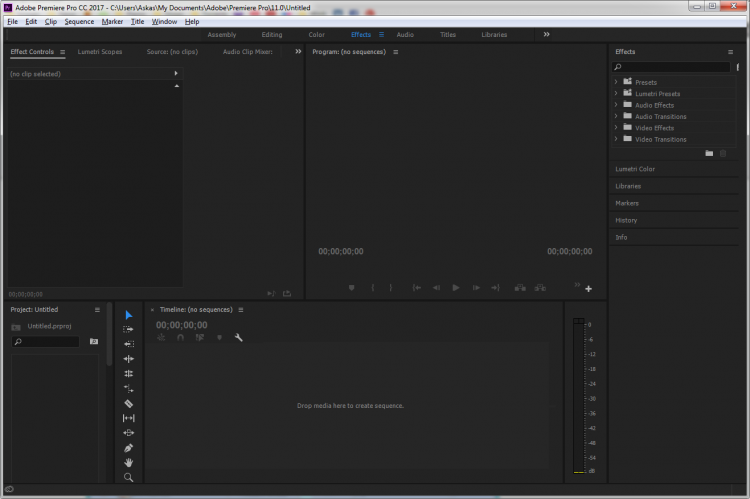Viewport: 750px width, 499px height.
Task: Activate the Selection arrow tool
Action: pyautogui.click(x=128, y=315)
